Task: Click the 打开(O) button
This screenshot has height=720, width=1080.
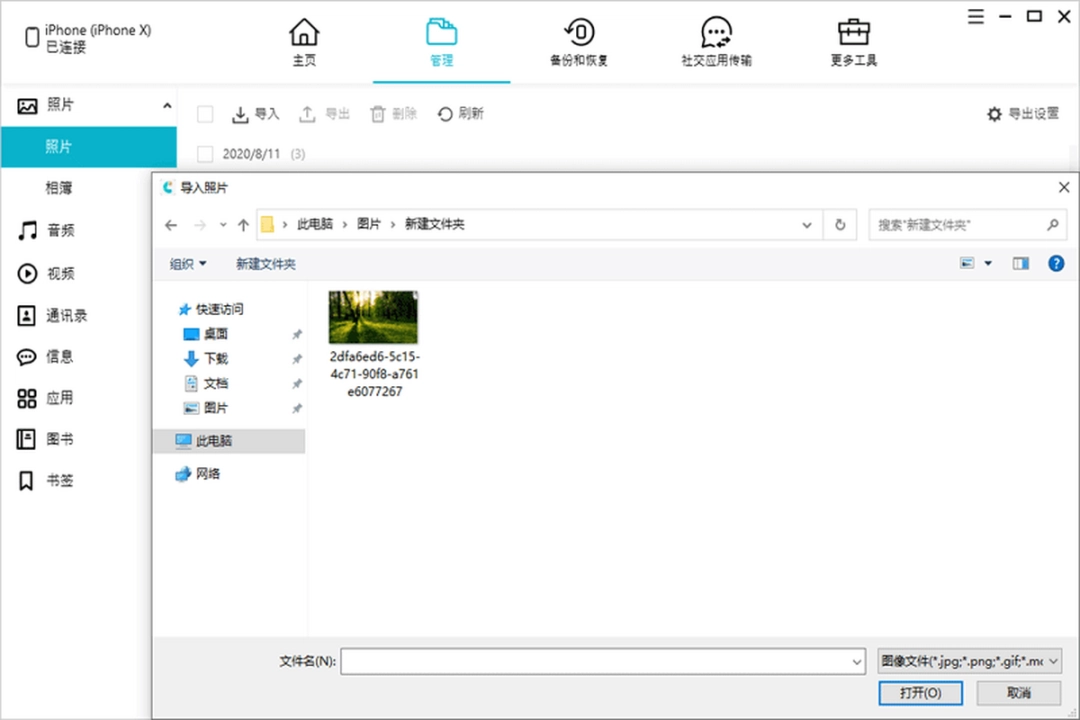Action: [919, 692]
